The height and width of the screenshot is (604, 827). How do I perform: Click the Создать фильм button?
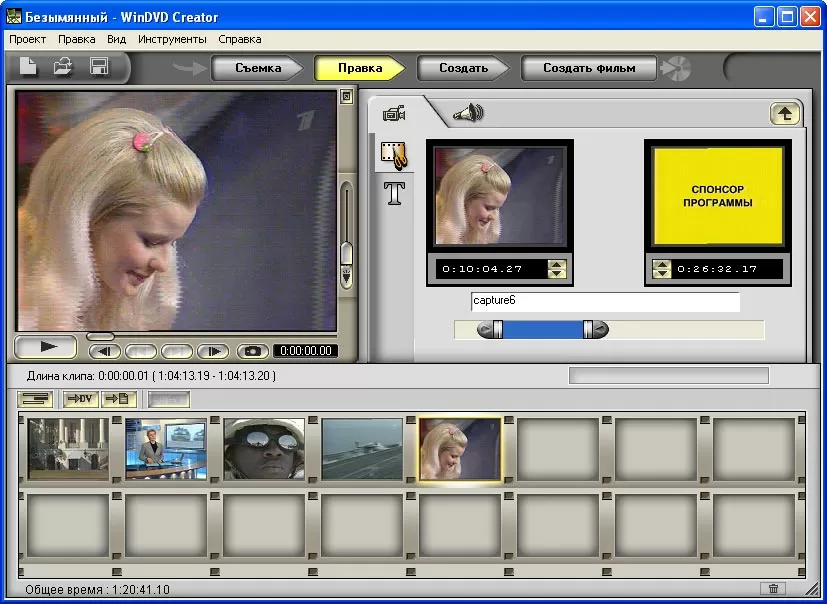[589, 68]
